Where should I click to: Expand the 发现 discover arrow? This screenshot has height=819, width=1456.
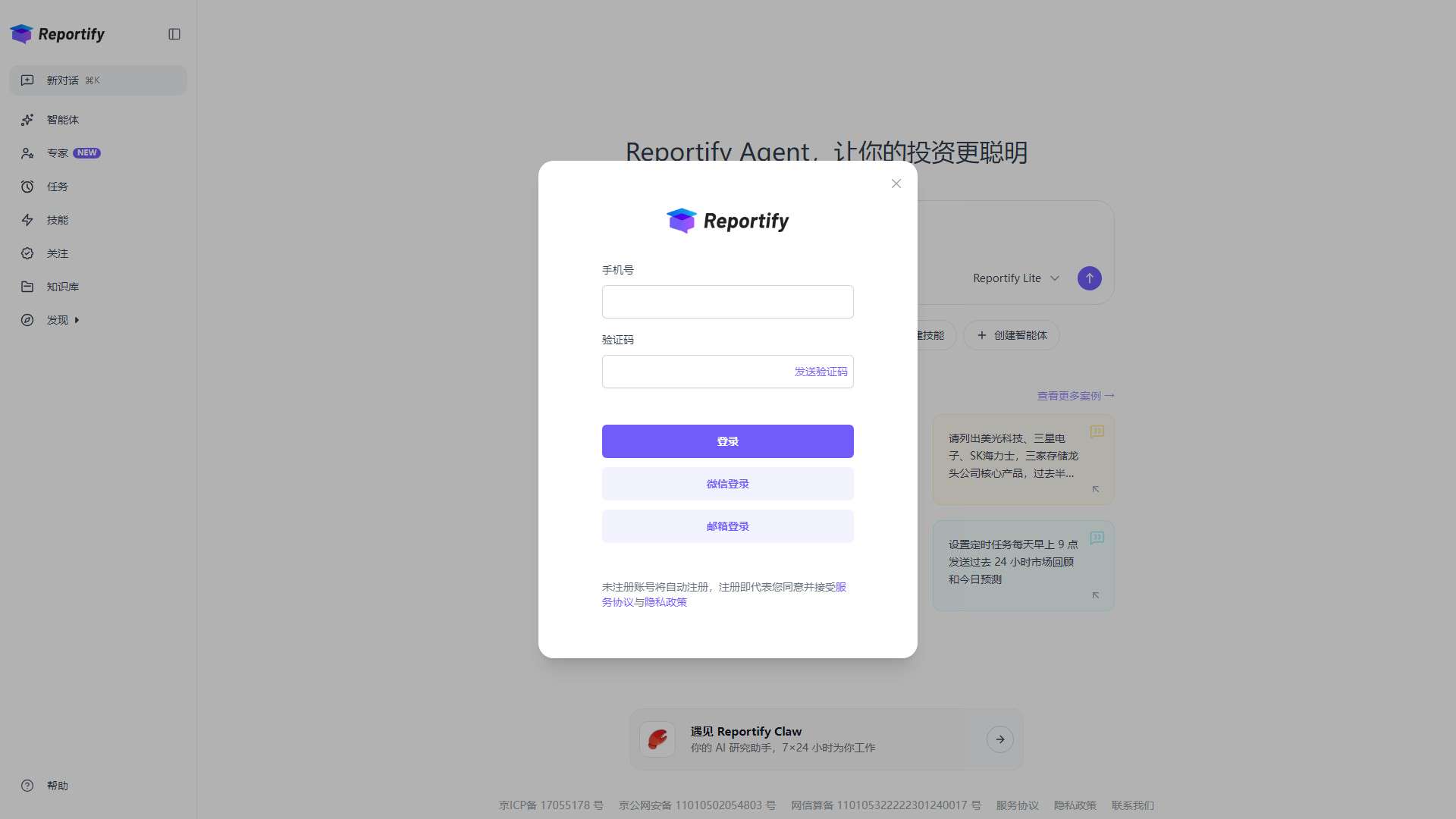pos(77,320)
